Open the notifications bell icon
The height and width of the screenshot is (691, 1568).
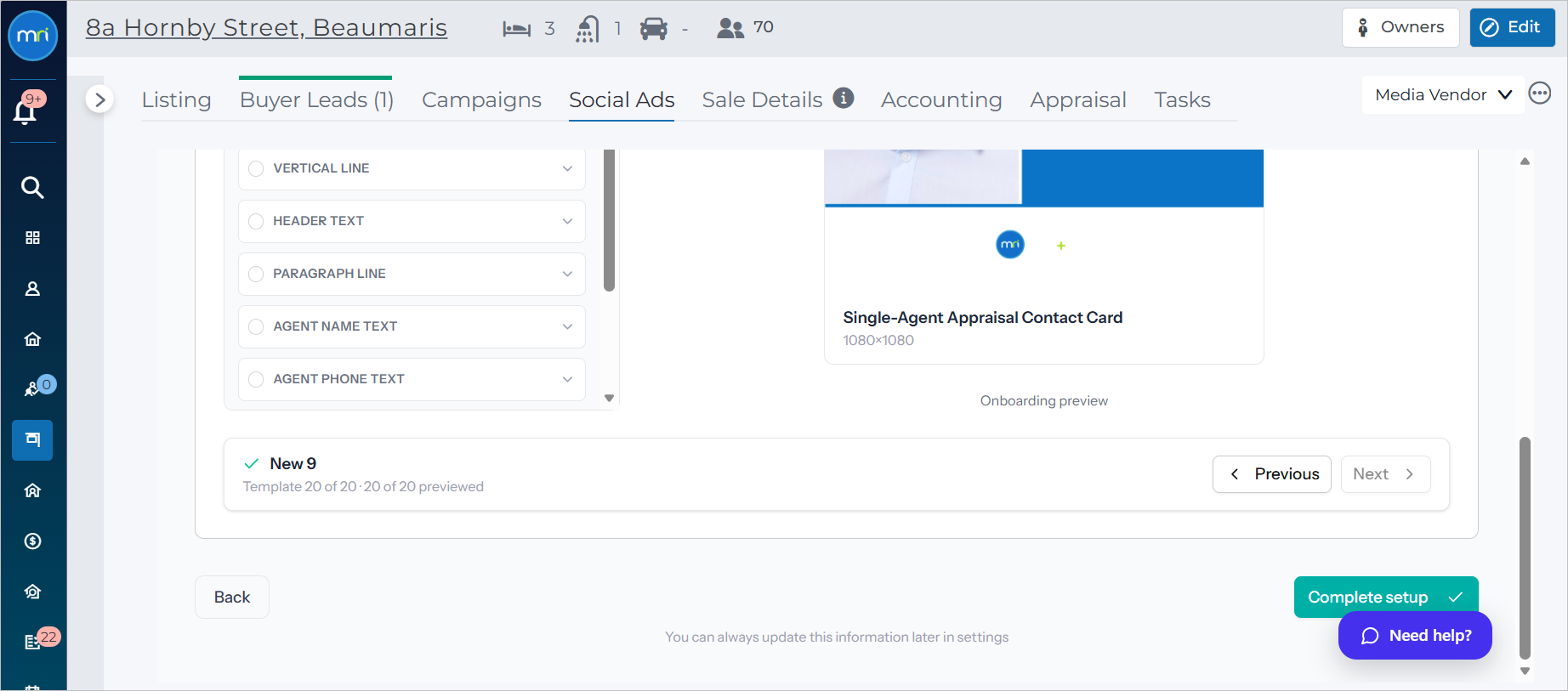click(26, 110)
